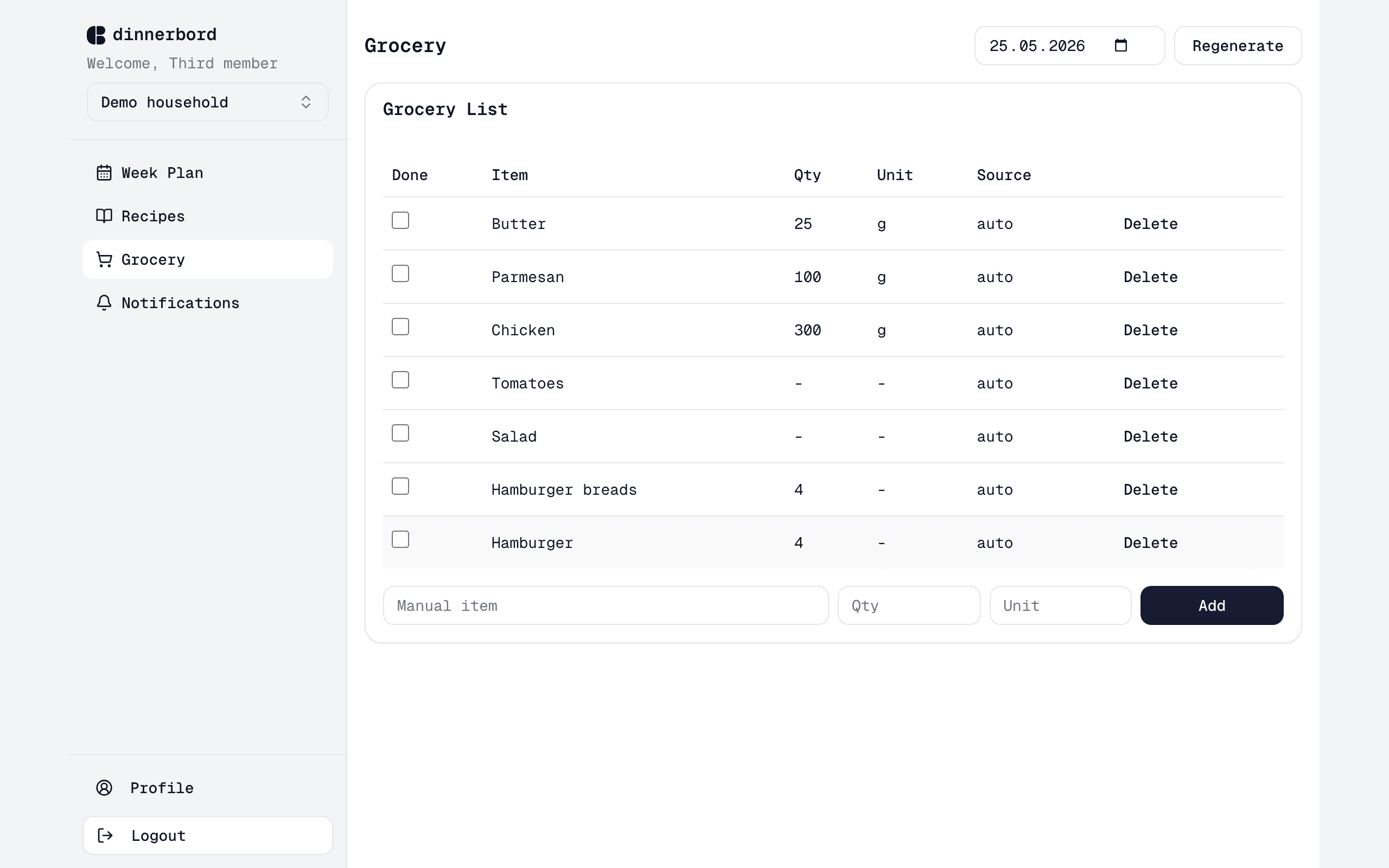This screenshot has height=868, width=1389.
Task: Click the Grocery shopping cart icon
Action: 104,259
